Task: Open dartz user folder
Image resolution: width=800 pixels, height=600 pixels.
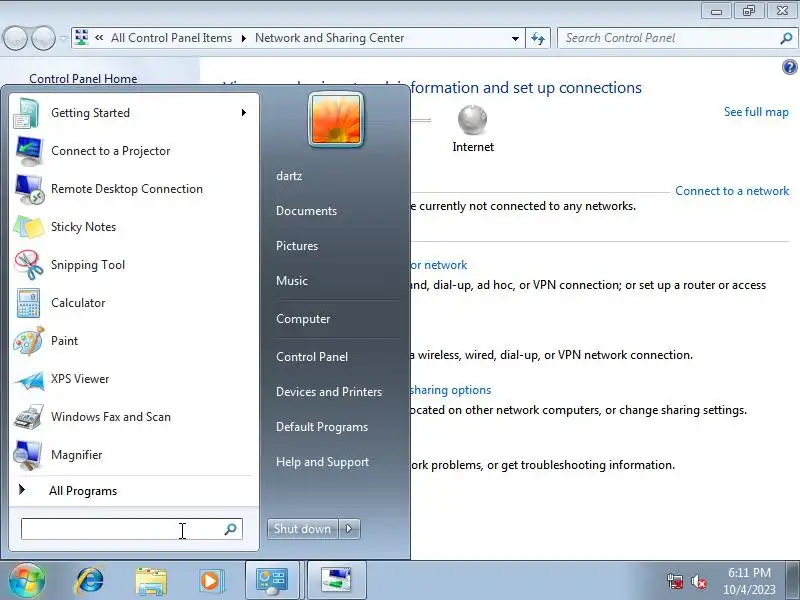Action: point(289,176)
